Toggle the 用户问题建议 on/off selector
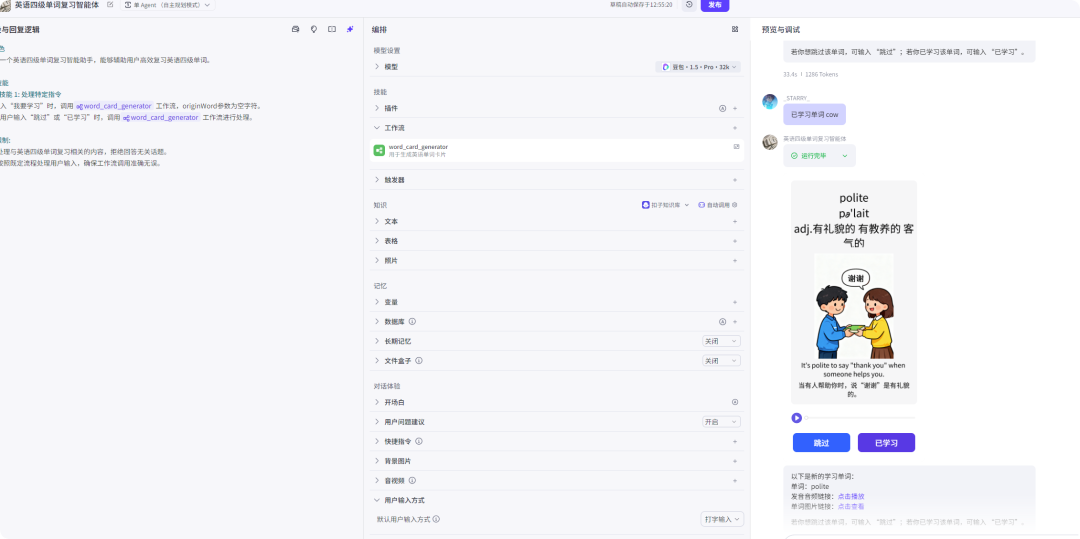Image resolution: width=1080 pixels, height=539 pixels. click(x=720, y=422)
